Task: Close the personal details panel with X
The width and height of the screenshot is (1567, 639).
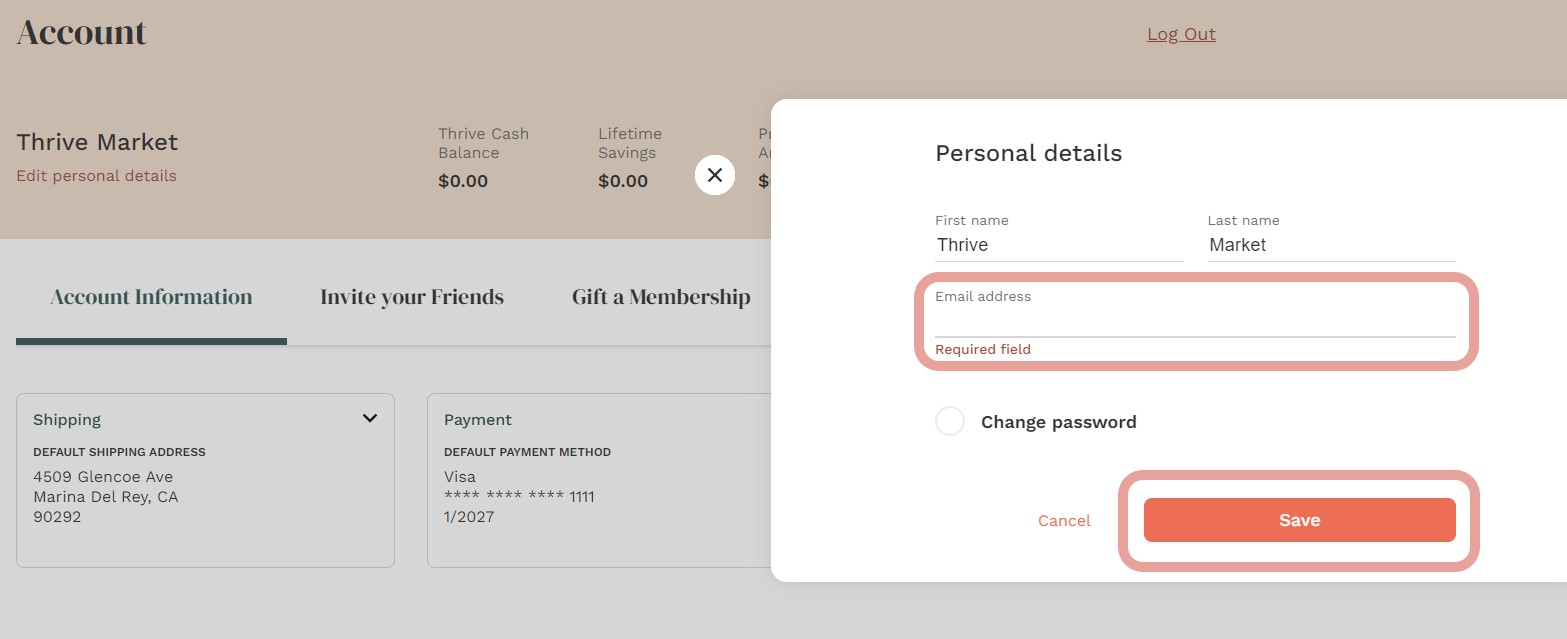Action: click(714, 175)
